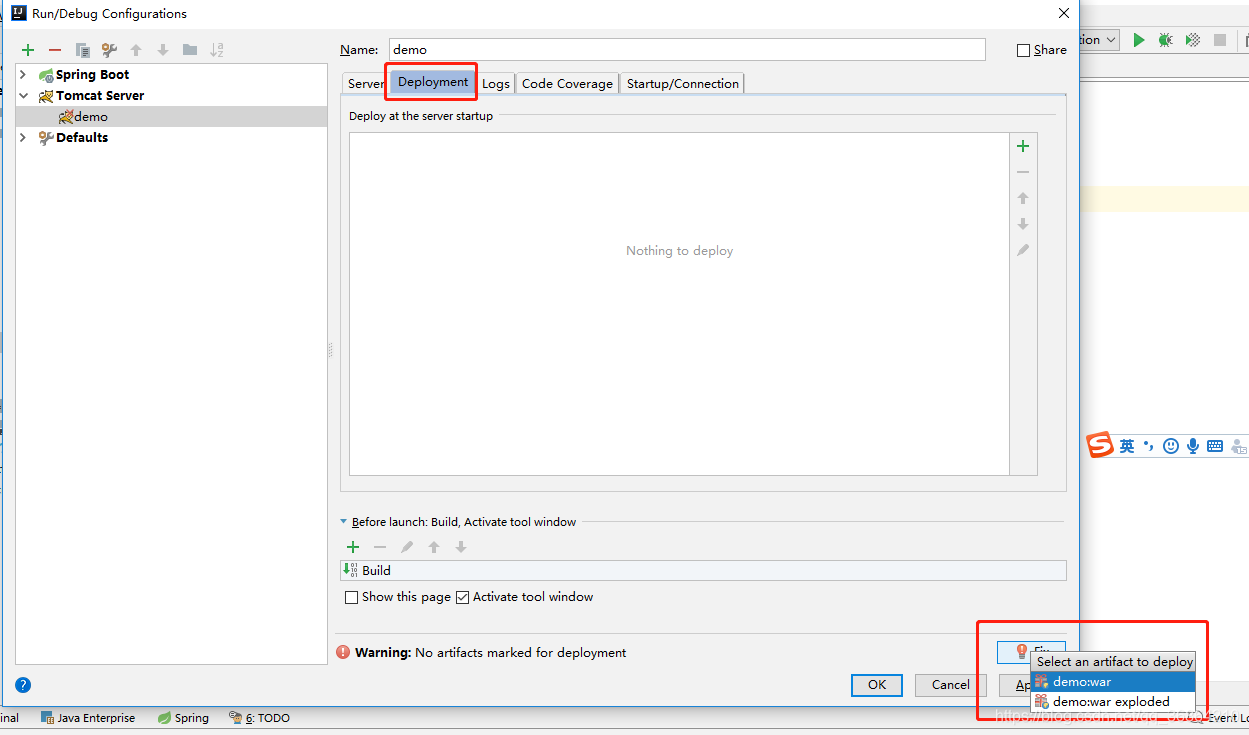
Task: Move before-launch task down arrow
Action: [x=461, y=547]
